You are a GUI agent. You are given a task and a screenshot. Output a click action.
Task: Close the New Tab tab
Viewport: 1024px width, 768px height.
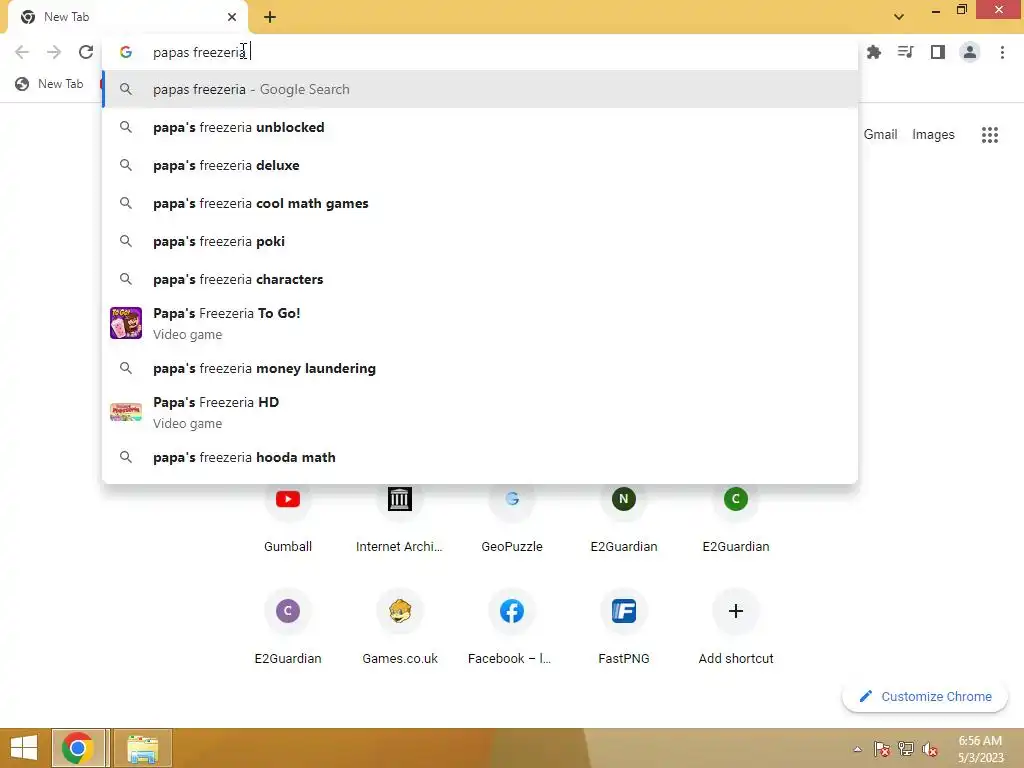click(x=232, y=17)
